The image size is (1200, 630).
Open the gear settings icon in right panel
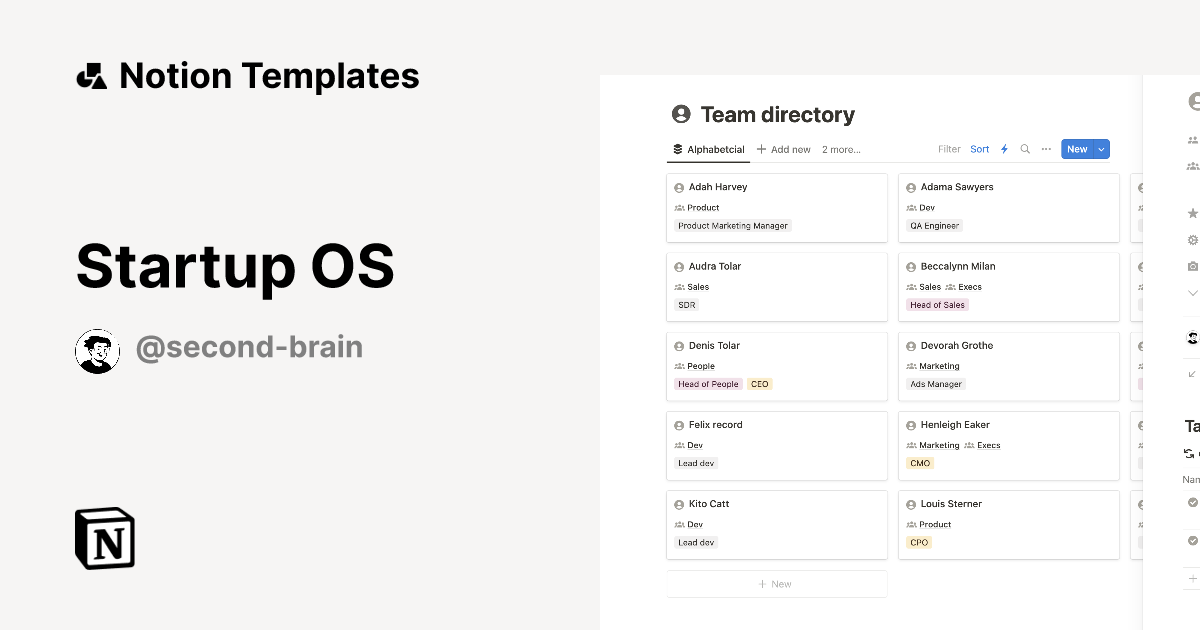pyautogui.click(x=1192, y=240)
